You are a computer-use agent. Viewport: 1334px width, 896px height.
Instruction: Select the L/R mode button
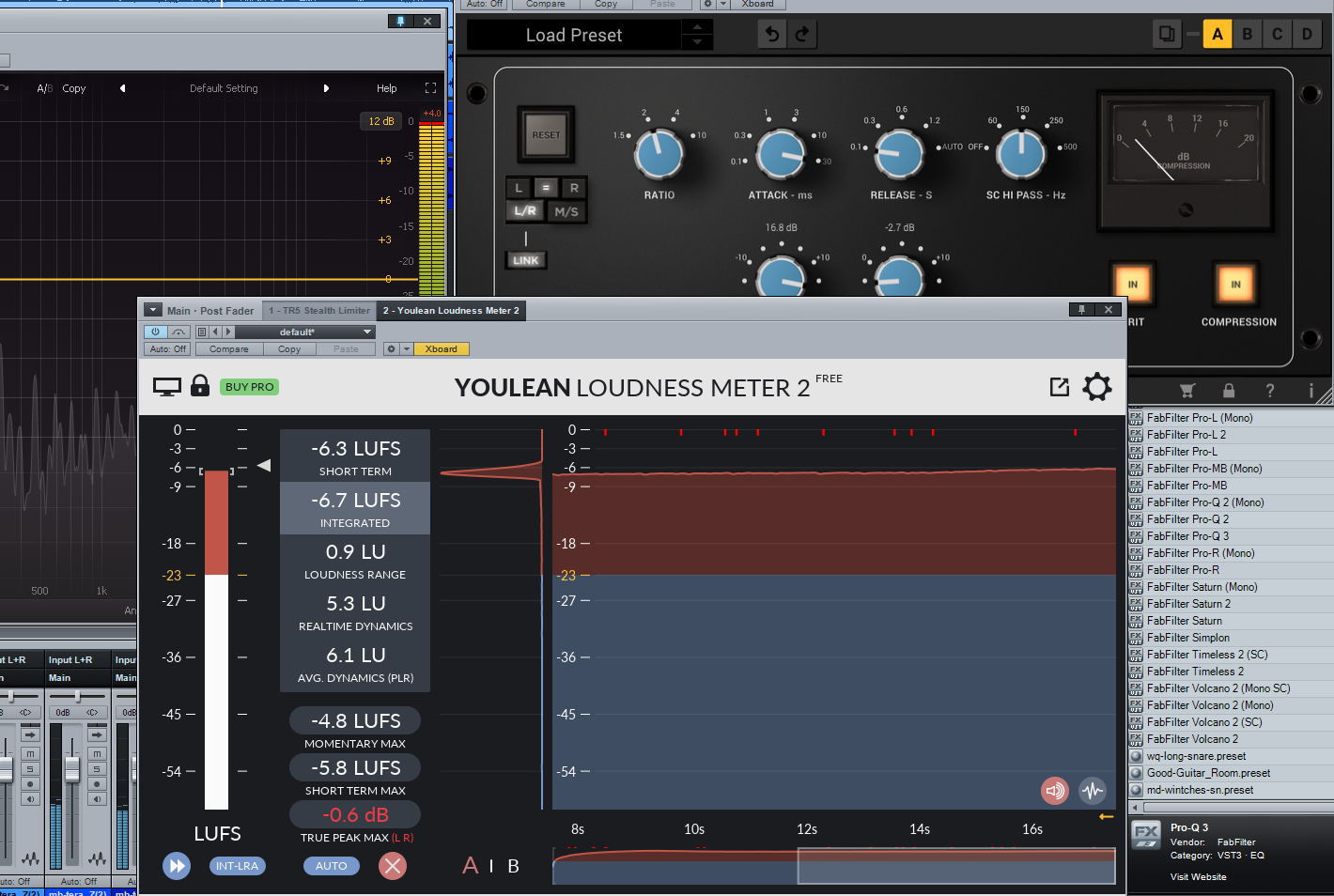coord(525,211)
